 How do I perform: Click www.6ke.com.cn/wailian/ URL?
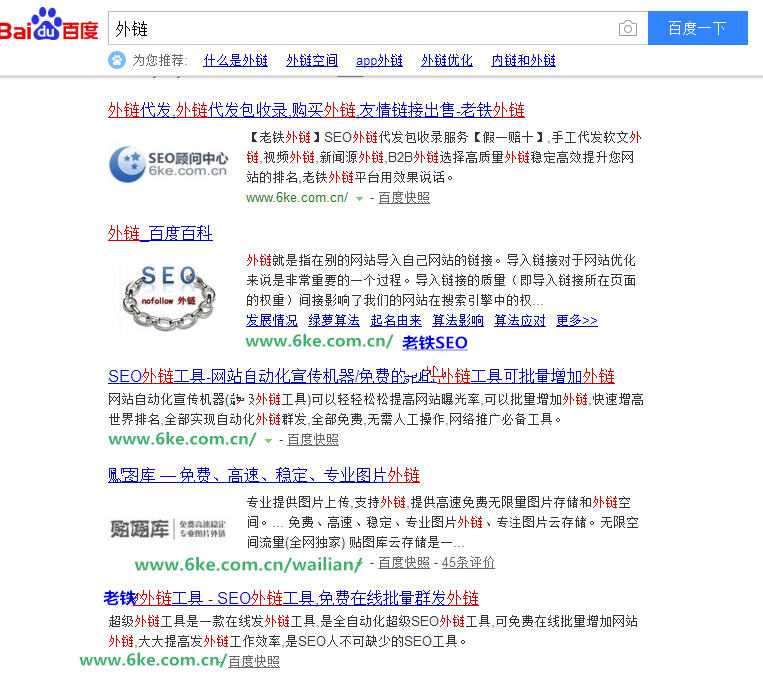249,565
